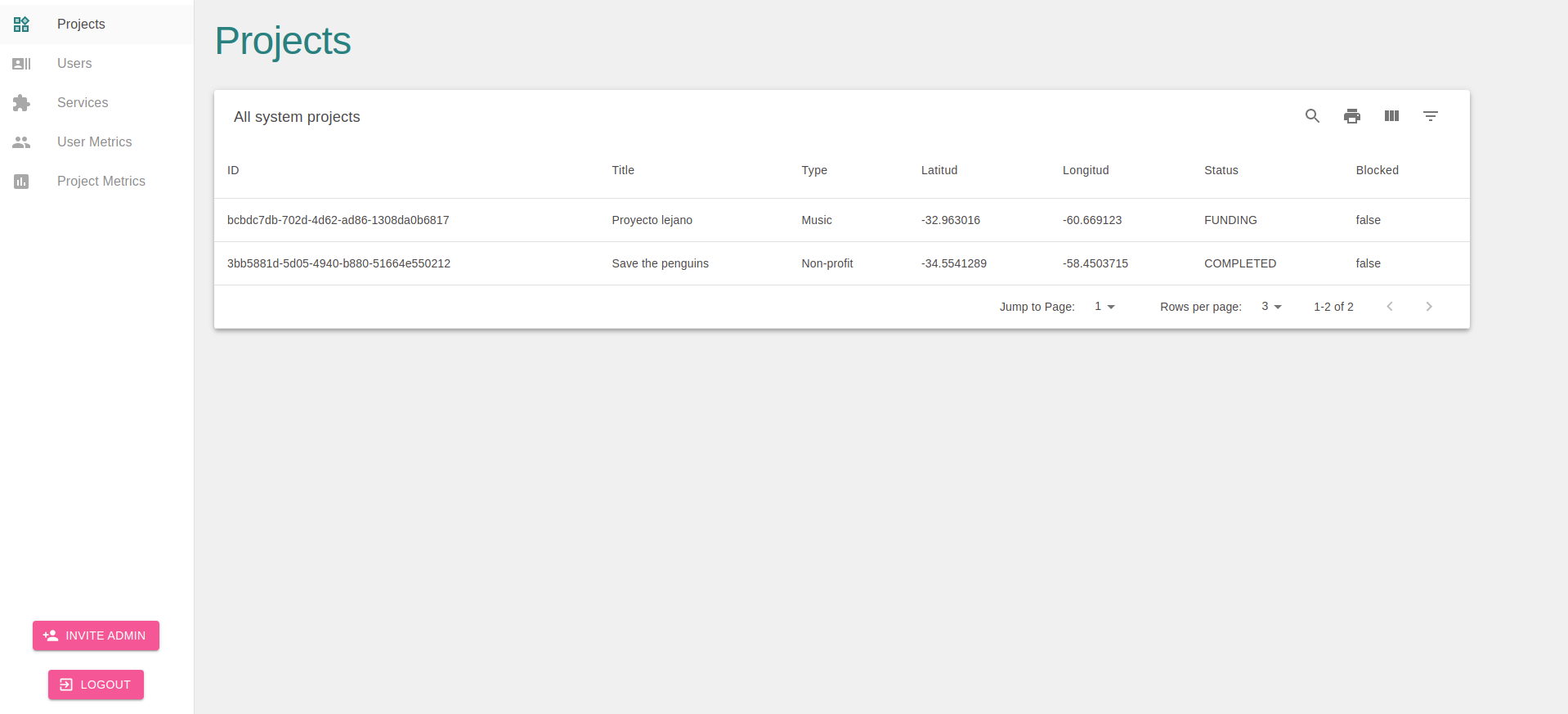This screenshot has width=1568, height=714.
Task: Sort by the Title column header
Action: tap(623, 170)
